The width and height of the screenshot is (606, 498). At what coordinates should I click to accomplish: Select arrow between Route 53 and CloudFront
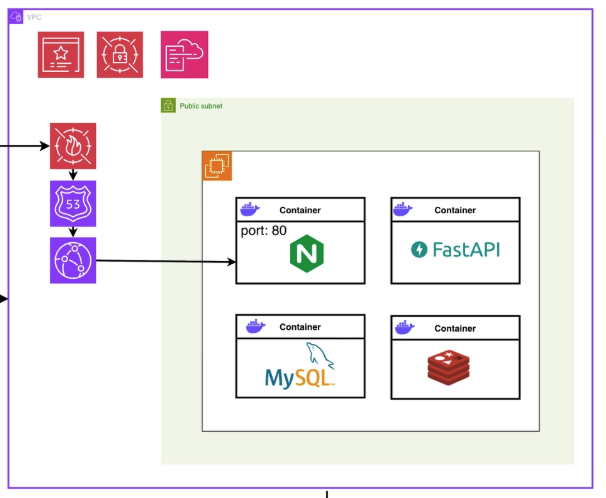[73, 232]
